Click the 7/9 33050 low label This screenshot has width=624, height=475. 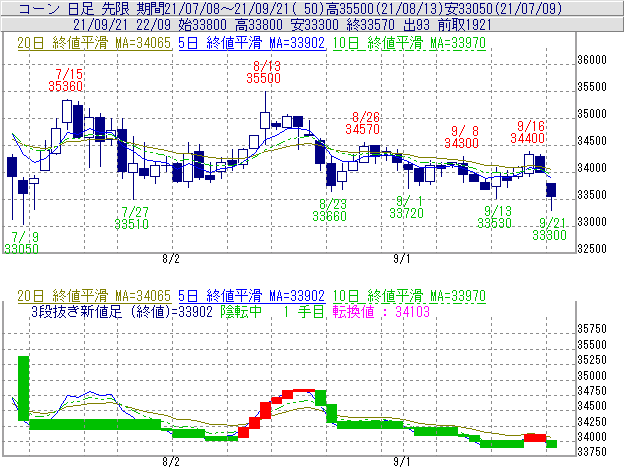[21, 243]
